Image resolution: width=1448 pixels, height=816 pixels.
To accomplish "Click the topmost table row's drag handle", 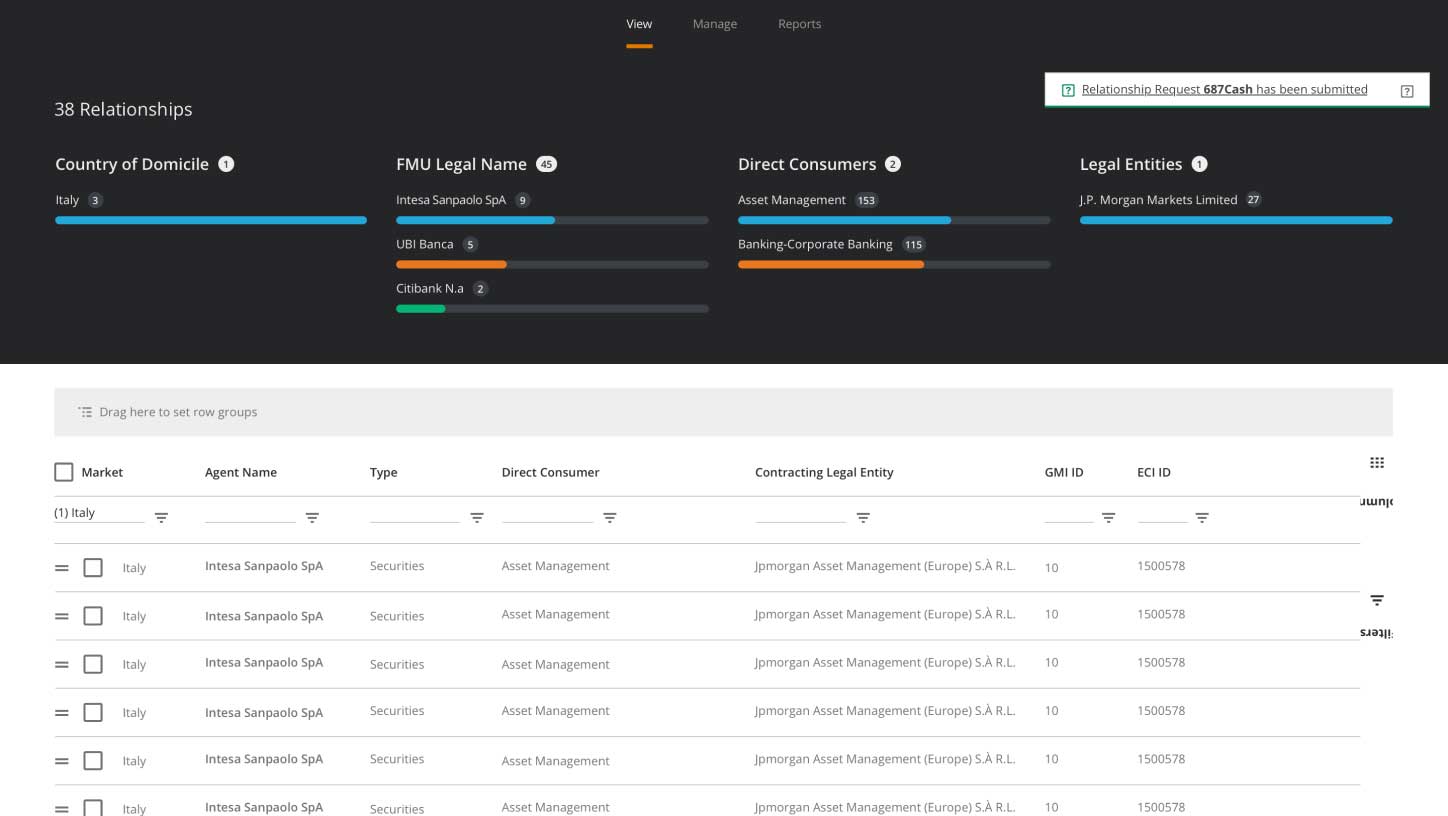I will coord(62,568).
